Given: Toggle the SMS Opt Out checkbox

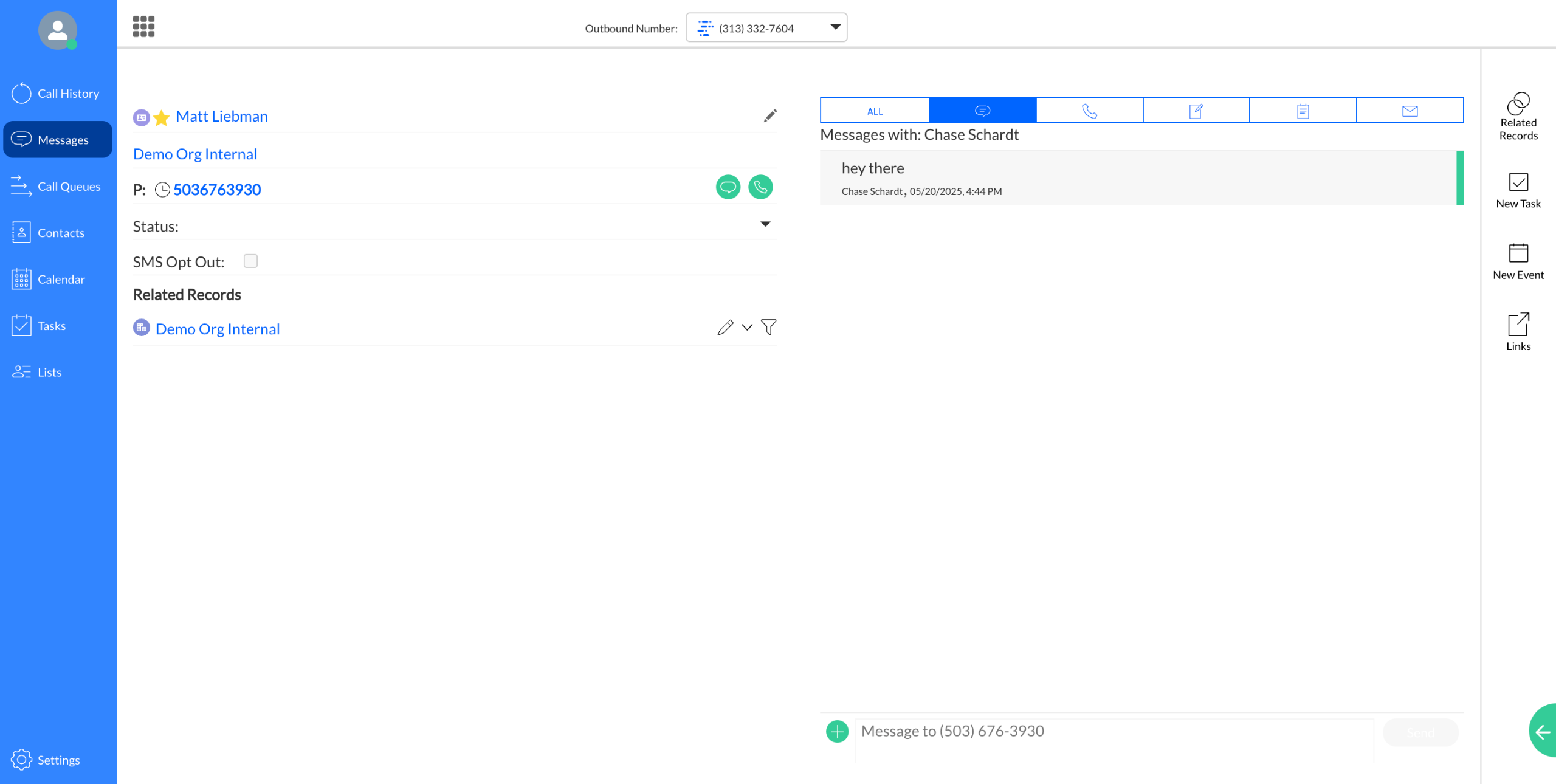Looking at the screenshot, I should click(250, 261).
